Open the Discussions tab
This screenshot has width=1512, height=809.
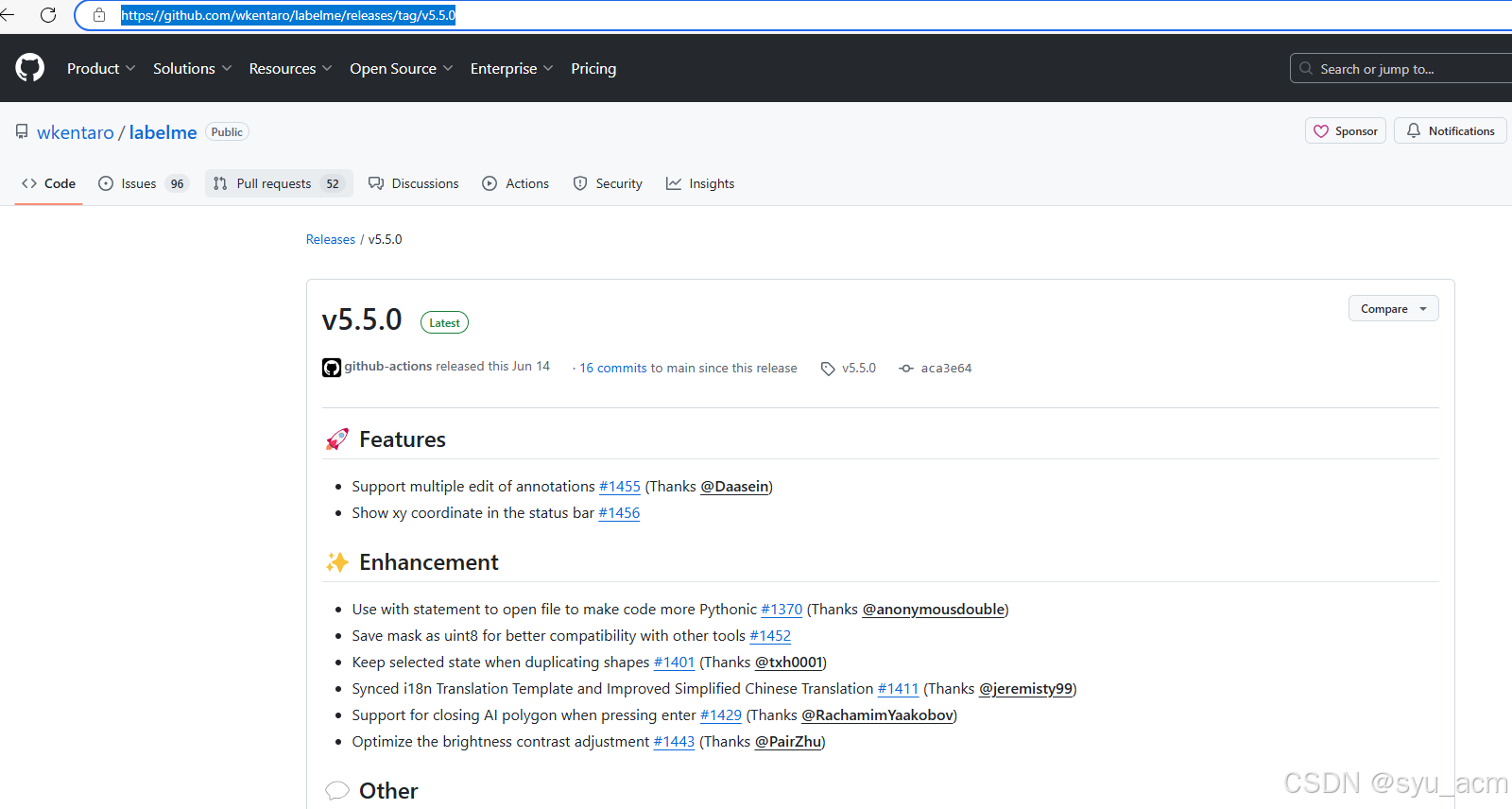(414, 183)
